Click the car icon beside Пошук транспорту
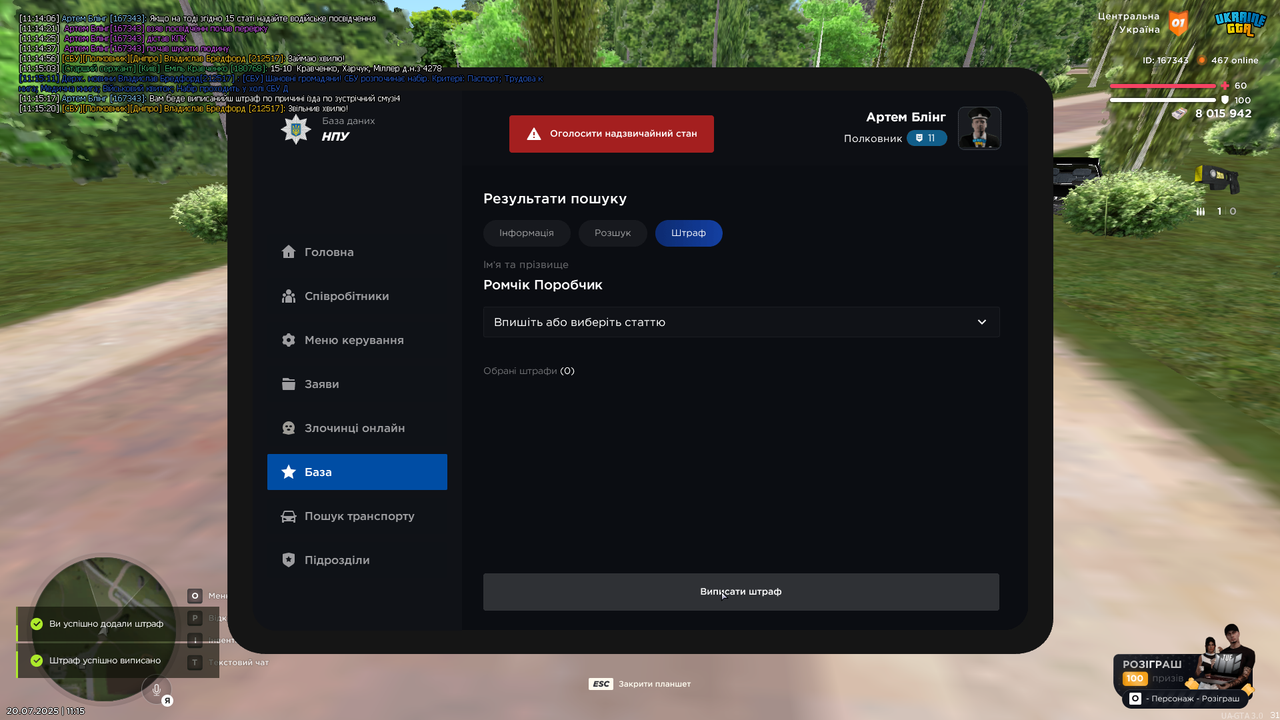Viewport: 1280px width, 720px height. pos(288,516)
